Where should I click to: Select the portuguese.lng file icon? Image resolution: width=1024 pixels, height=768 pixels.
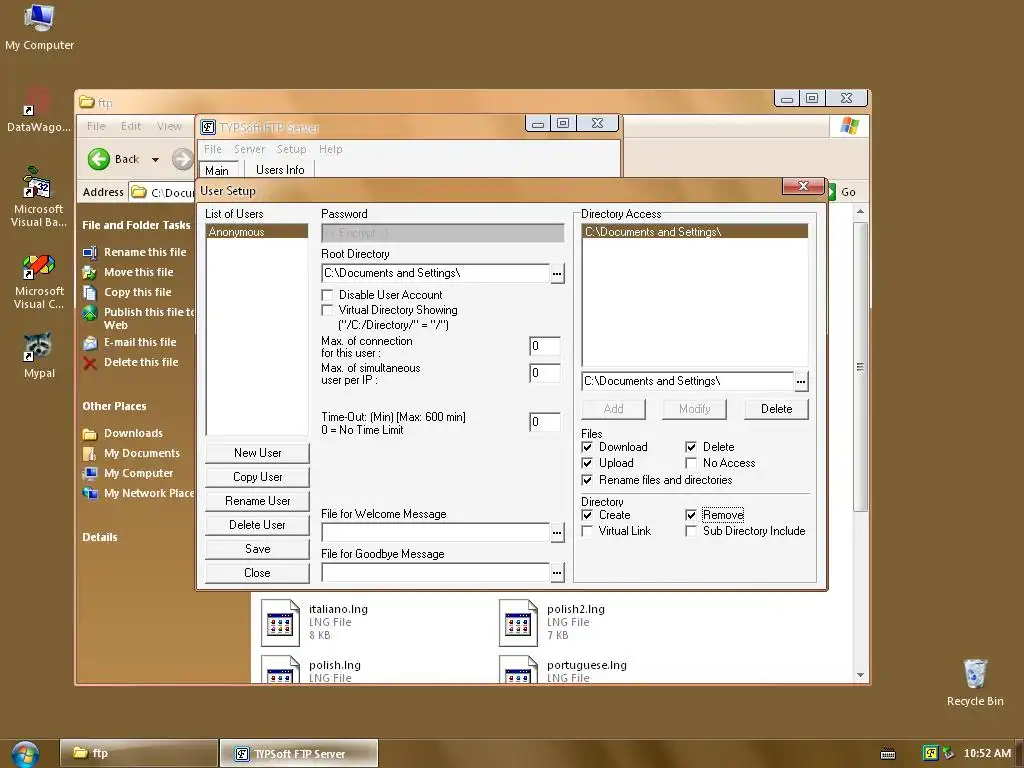pos(518,669)
